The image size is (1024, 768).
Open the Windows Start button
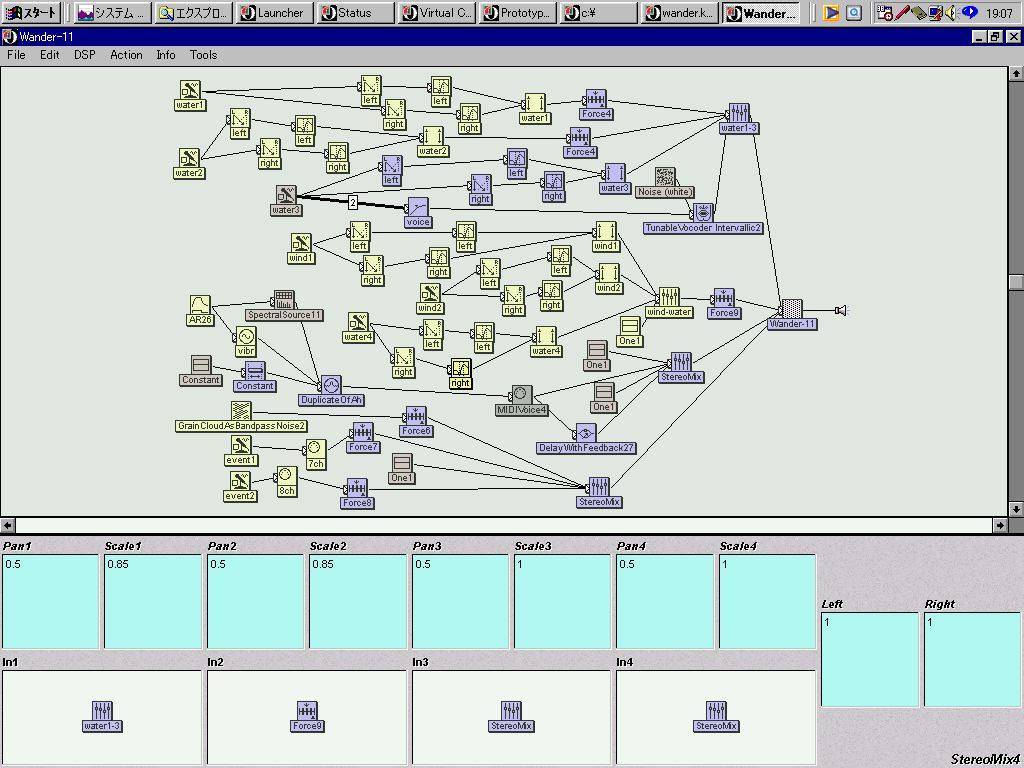pyautogui.click(x=31, y=12)
